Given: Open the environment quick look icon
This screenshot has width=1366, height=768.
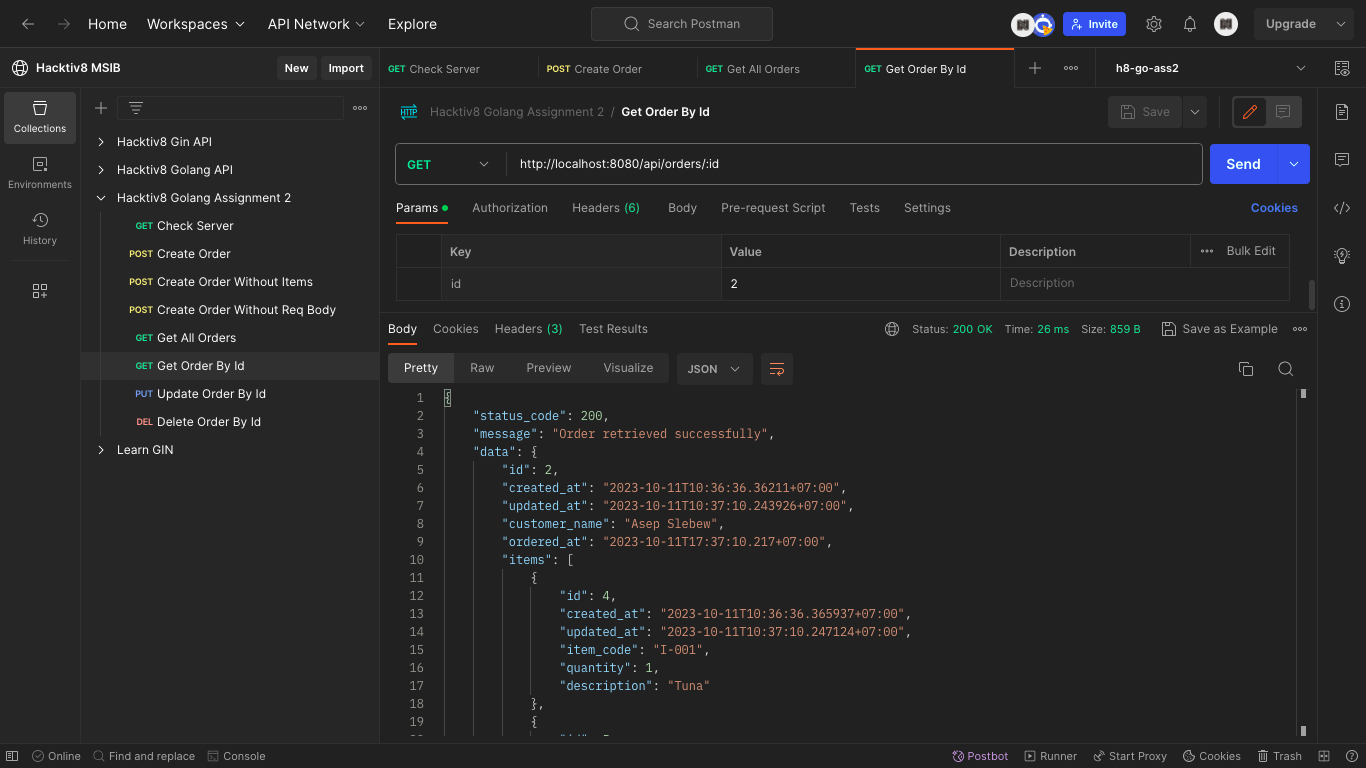Looking at the screenshot, I should pos(1342,68).
